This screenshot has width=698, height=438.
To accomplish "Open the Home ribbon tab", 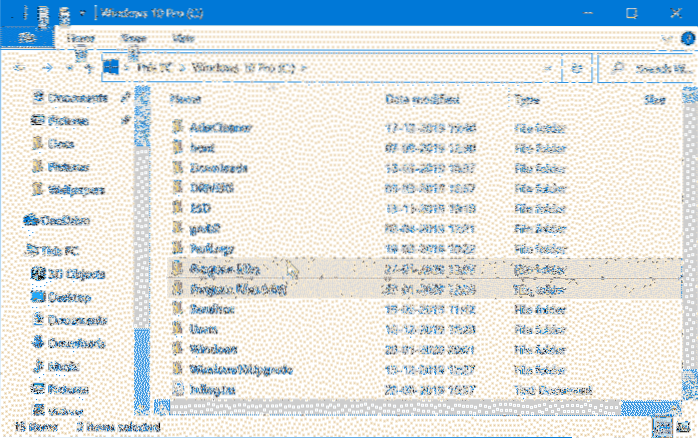I will pyautogui.click(x=81, y=38).
